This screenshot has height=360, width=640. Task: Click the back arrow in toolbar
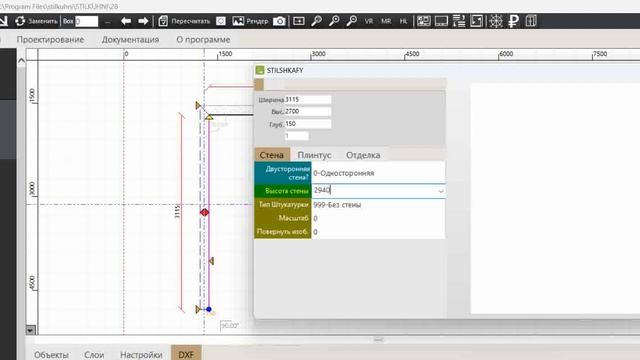click(x=126, y=21)
